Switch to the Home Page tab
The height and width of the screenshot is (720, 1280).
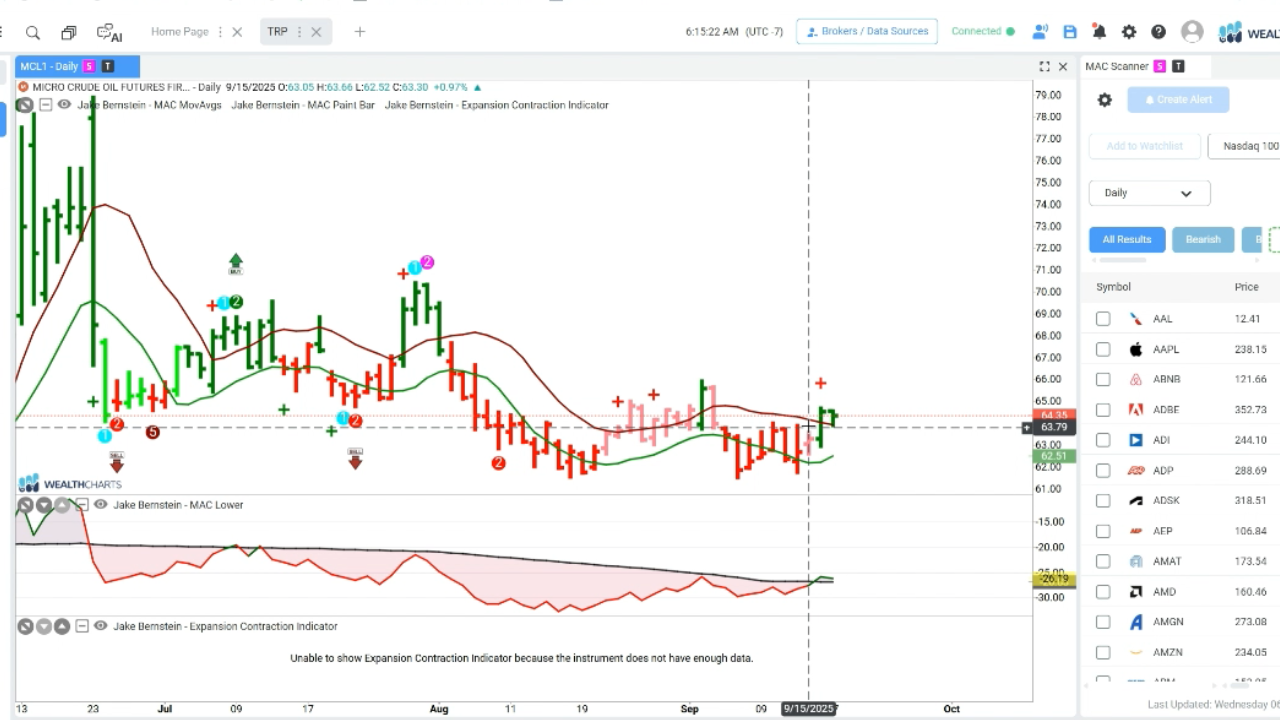(x=180, y=32)
